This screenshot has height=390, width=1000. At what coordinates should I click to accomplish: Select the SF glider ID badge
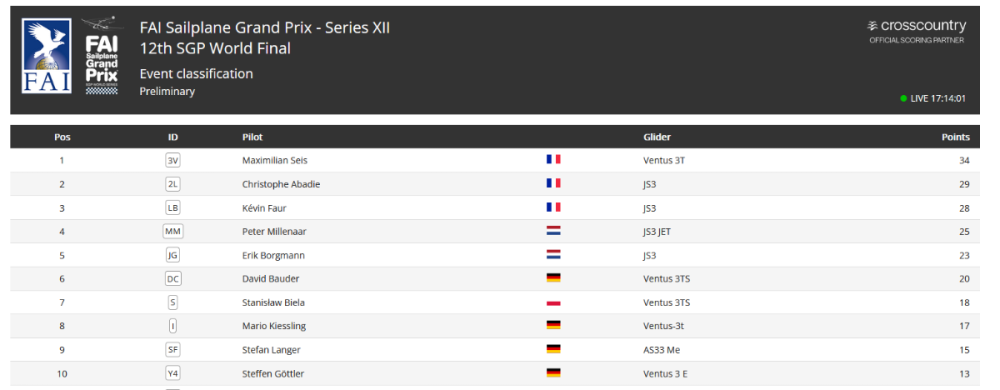tap(173, 350)
